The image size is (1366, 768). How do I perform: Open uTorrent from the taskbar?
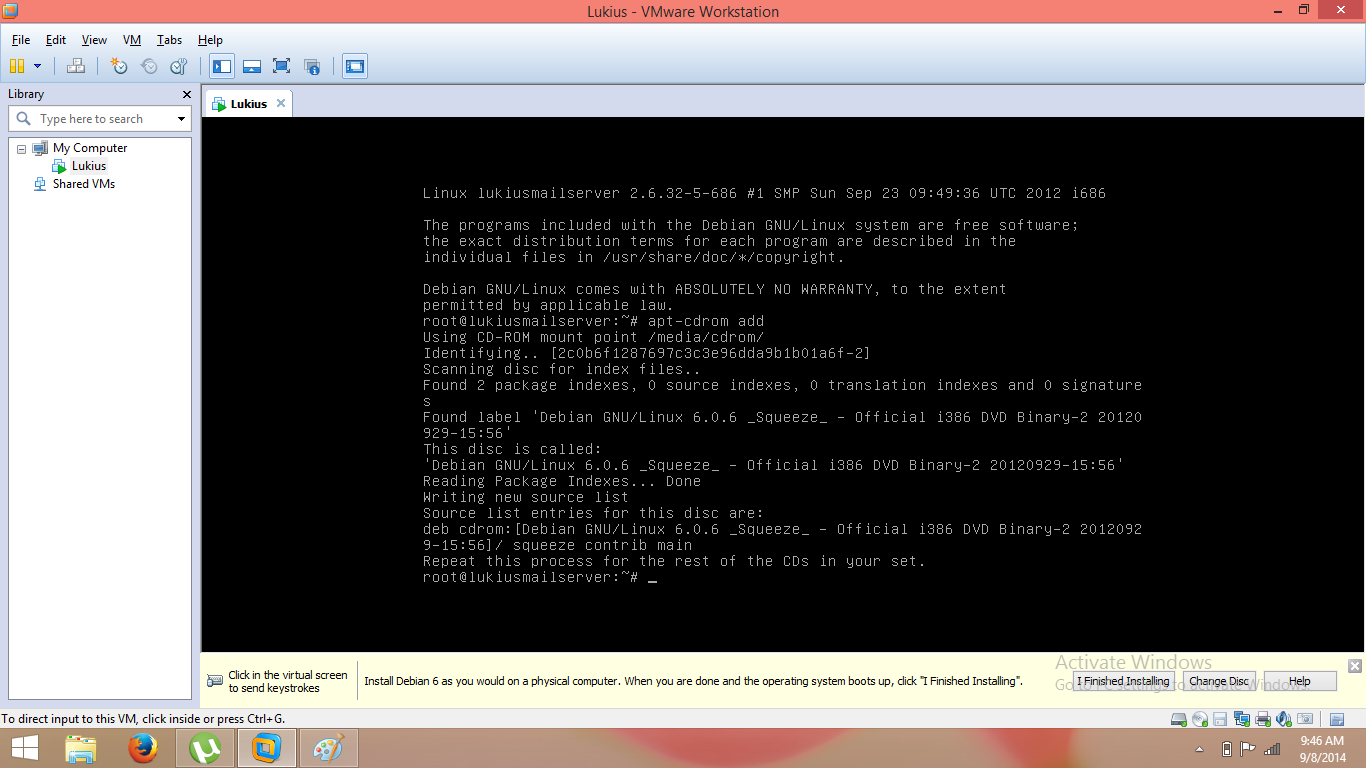(x=205, y=748)
